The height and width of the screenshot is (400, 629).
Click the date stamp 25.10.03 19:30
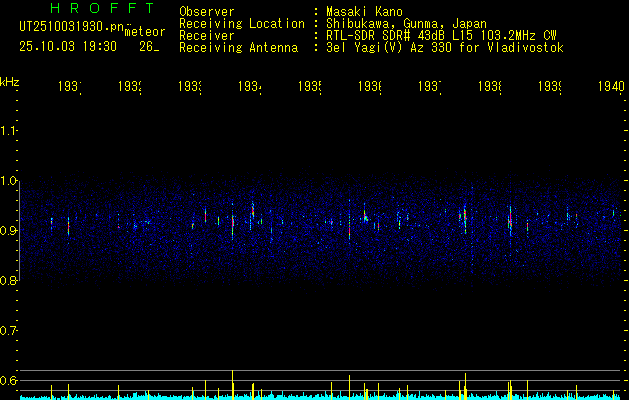pos(68,47)
